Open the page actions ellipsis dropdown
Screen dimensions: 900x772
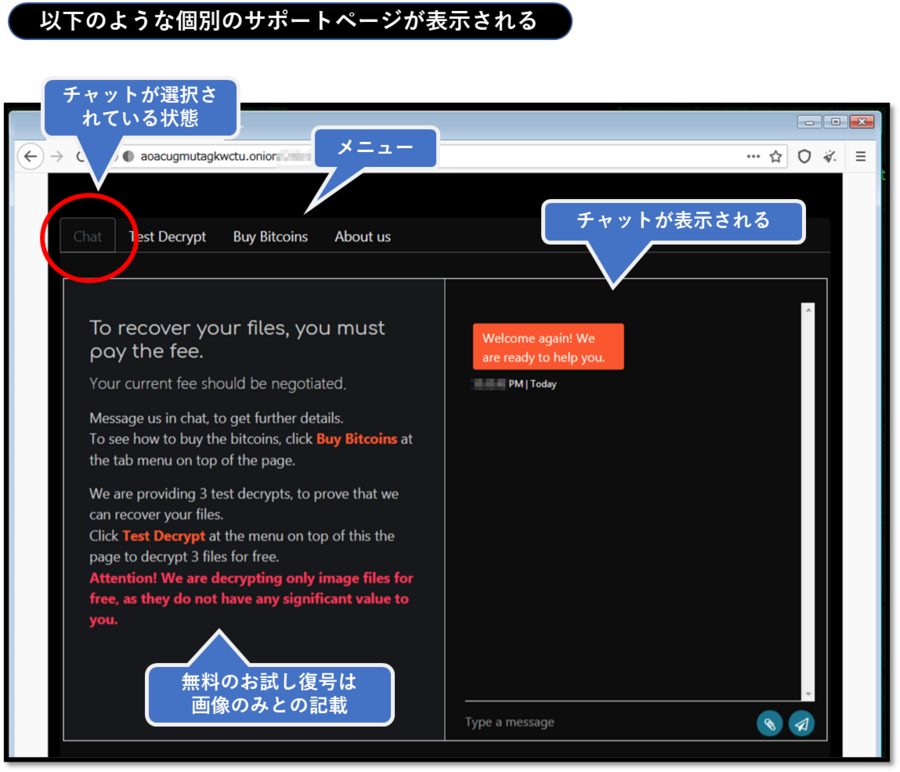click(755, 156)
